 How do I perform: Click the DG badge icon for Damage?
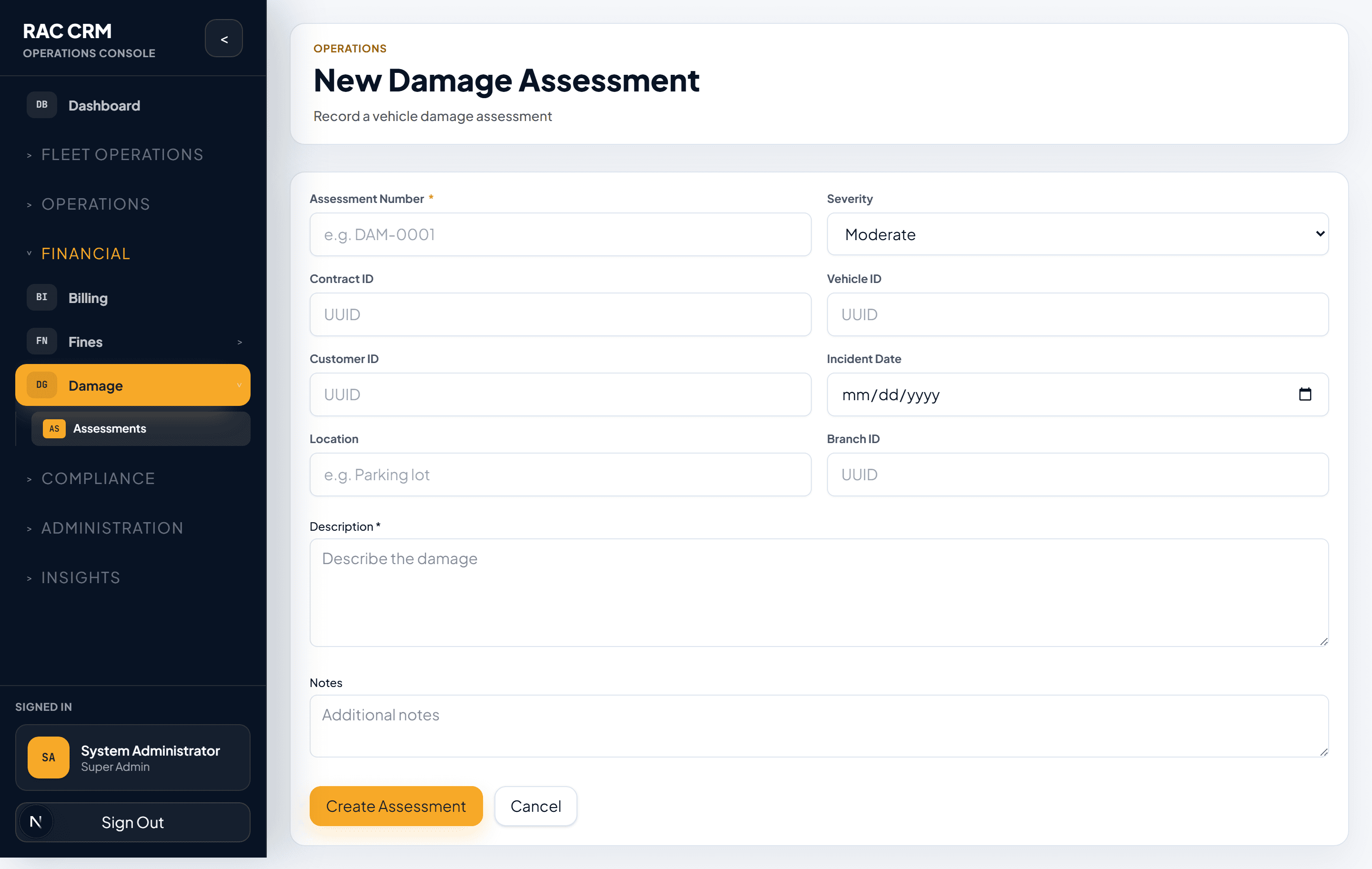pyautogui.click(x=41, y=385)
